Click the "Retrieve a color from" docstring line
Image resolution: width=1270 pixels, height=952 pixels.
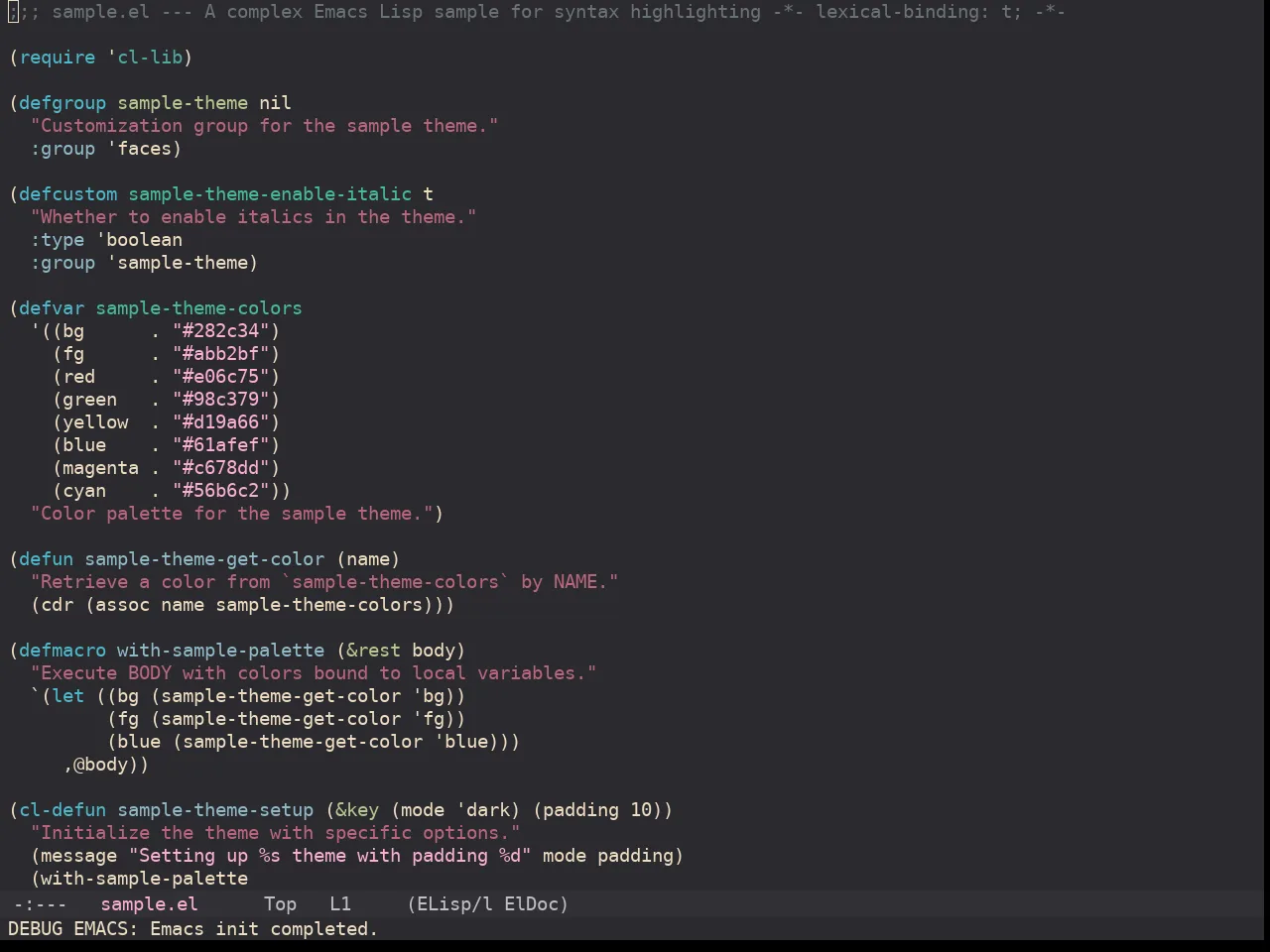point(324,582)
